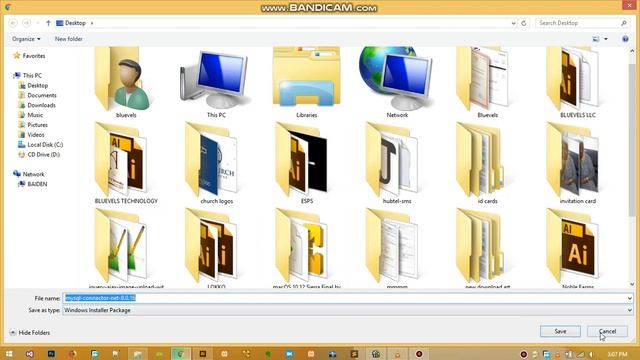Open the Save as type dropdown

click(x=347, y=310)
